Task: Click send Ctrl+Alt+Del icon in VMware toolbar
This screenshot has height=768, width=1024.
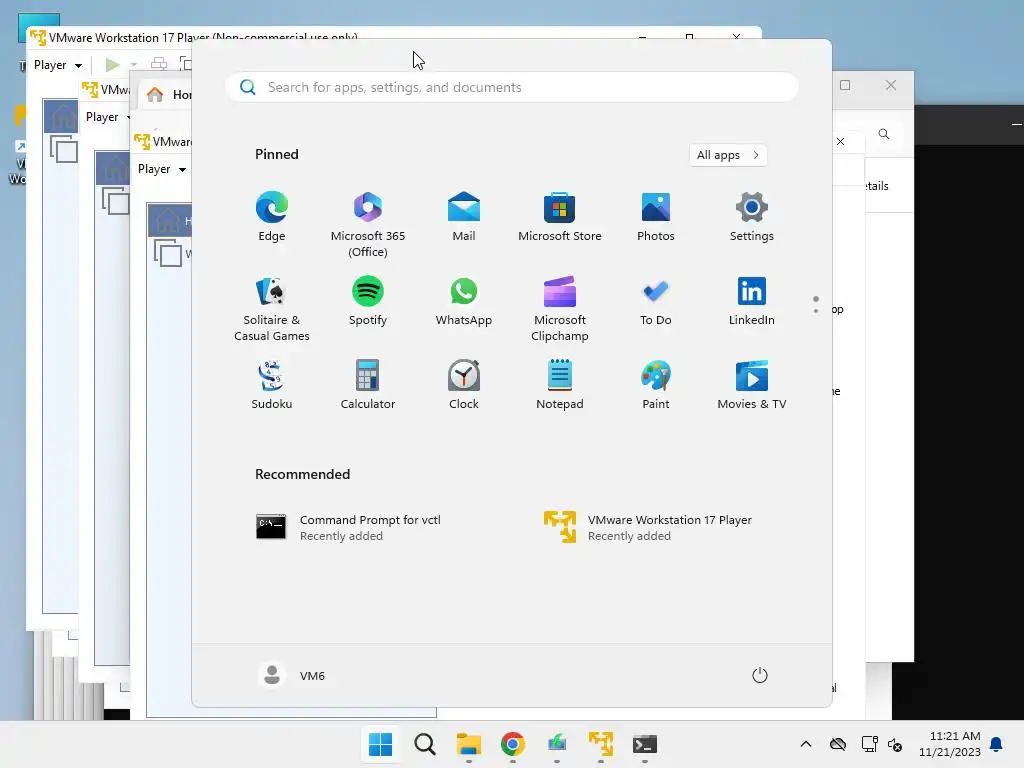Action: click(159, 64)
